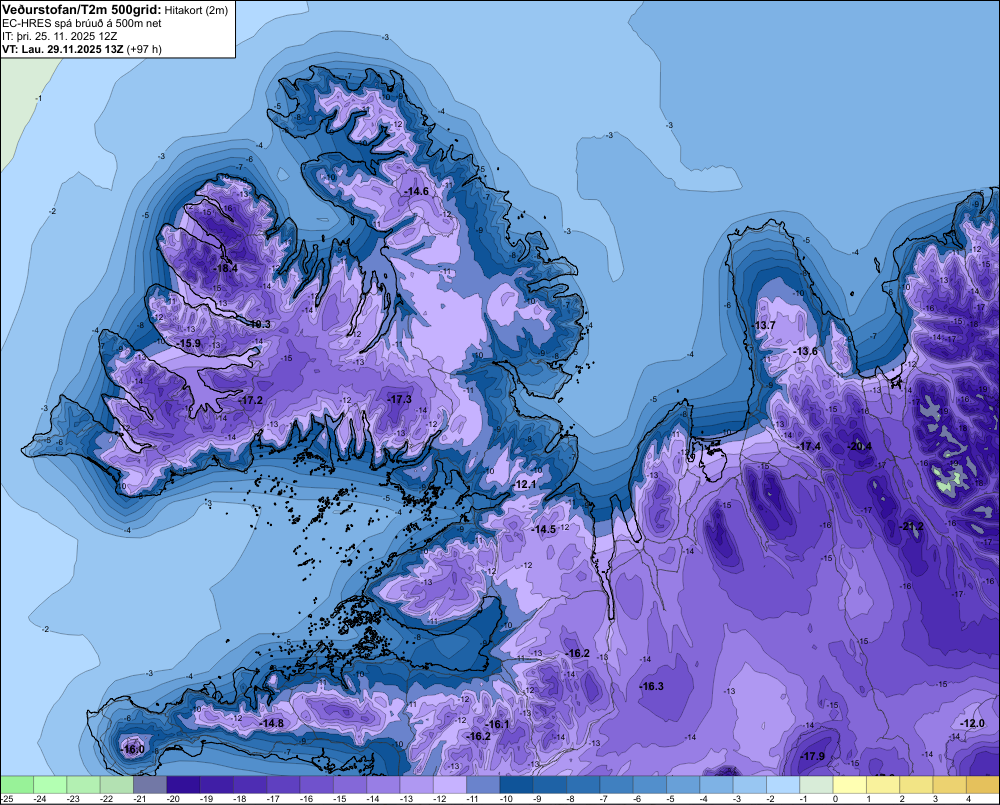Click the -14.6 temperature value on map
Image resolution: width=1000 pixels, height=805 pixels.
416,191
